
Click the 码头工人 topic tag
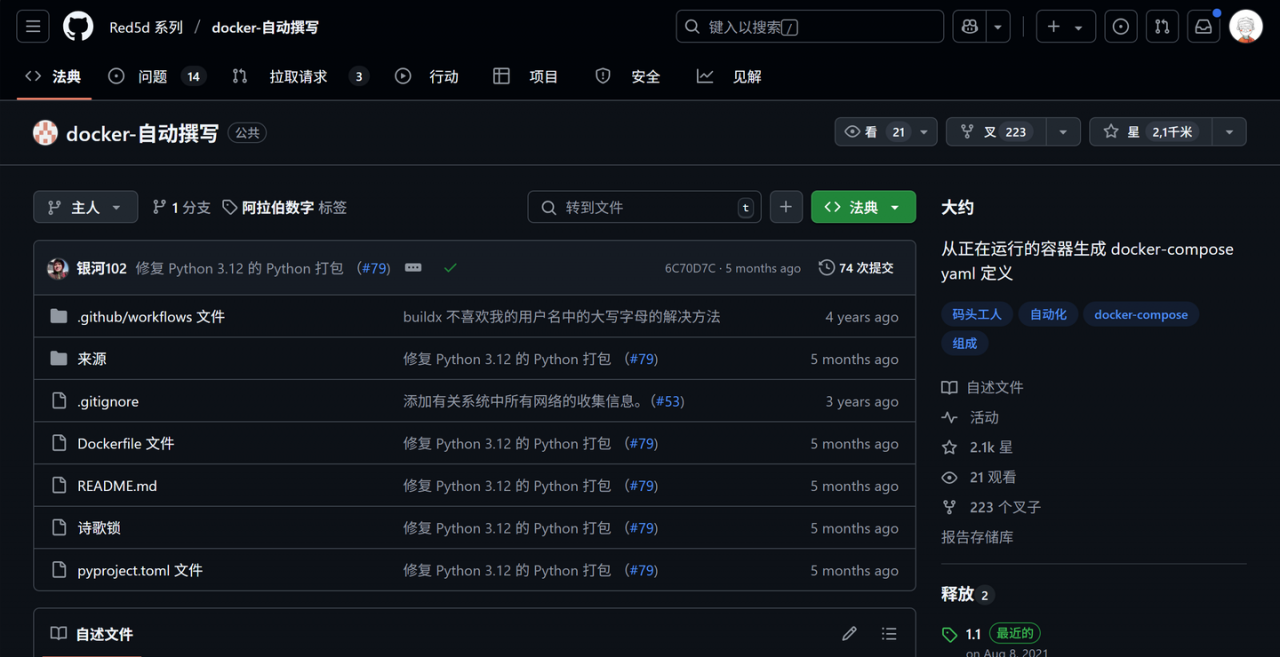977,314
